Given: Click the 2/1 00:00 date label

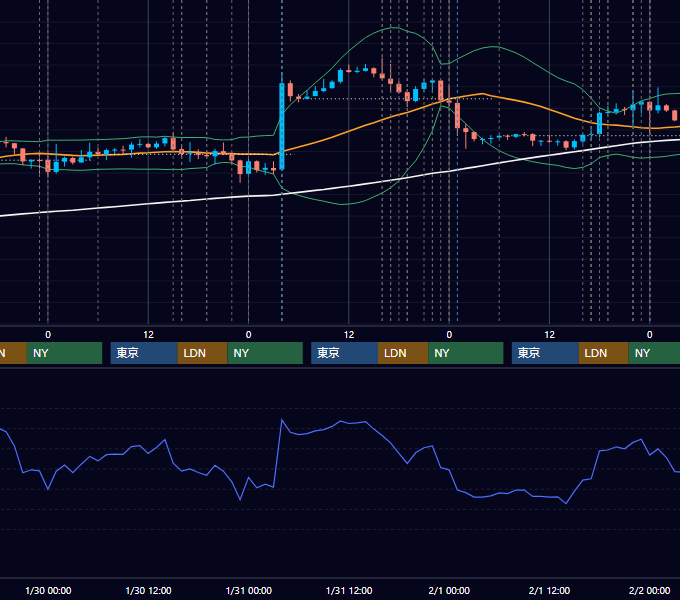Looking at the screenshot, I should click(449, 590).
